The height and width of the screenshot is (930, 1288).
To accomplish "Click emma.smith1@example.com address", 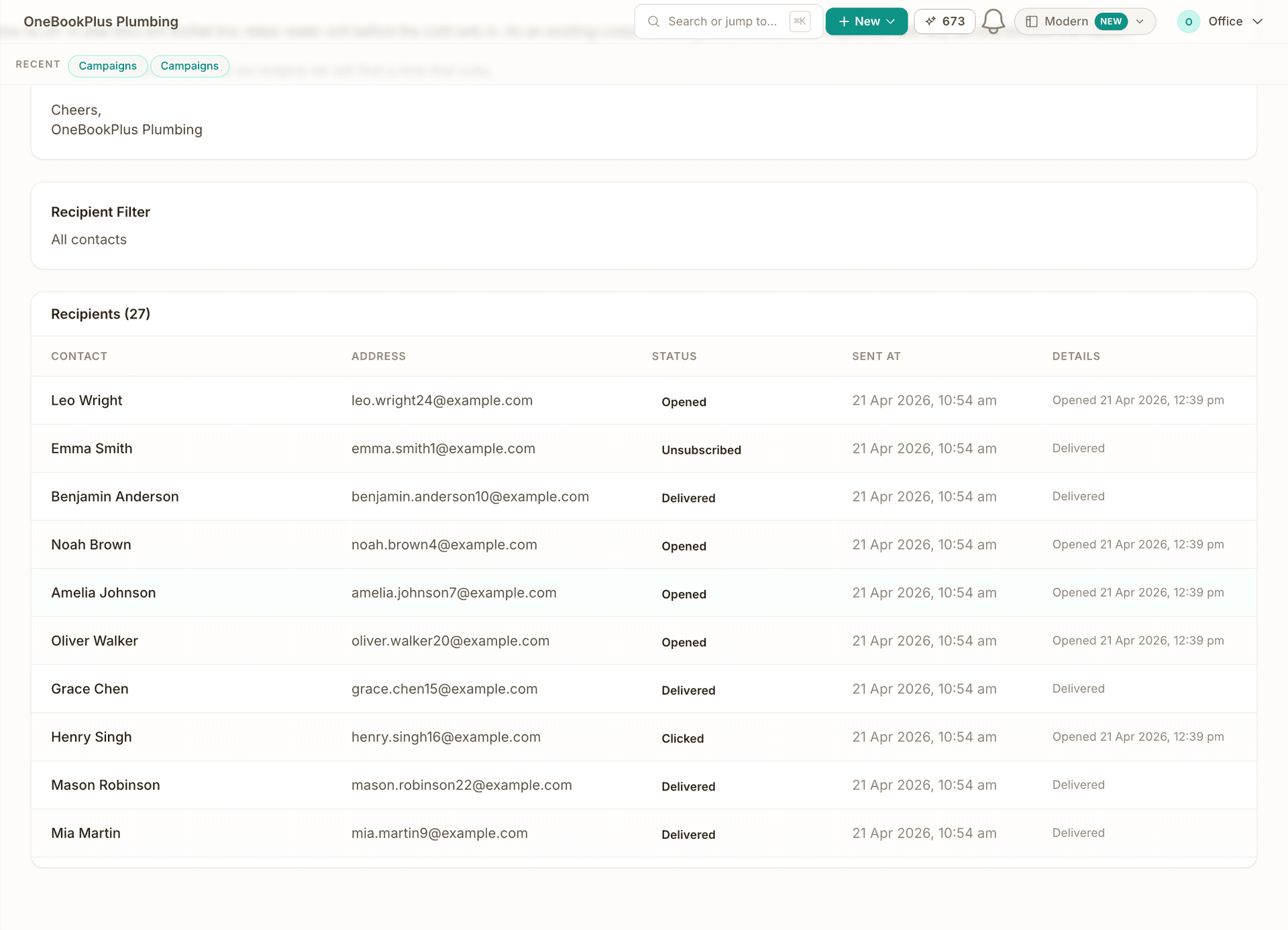I will (443, 449).
